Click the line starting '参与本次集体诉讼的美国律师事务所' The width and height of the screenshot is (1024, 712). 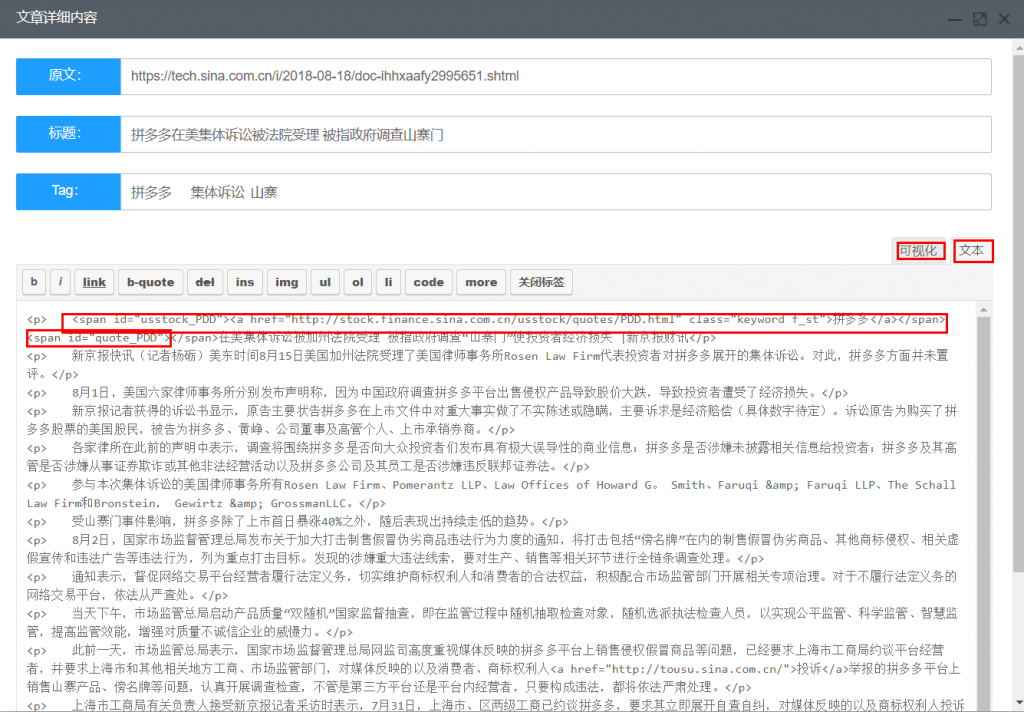(x=491, y=494)
